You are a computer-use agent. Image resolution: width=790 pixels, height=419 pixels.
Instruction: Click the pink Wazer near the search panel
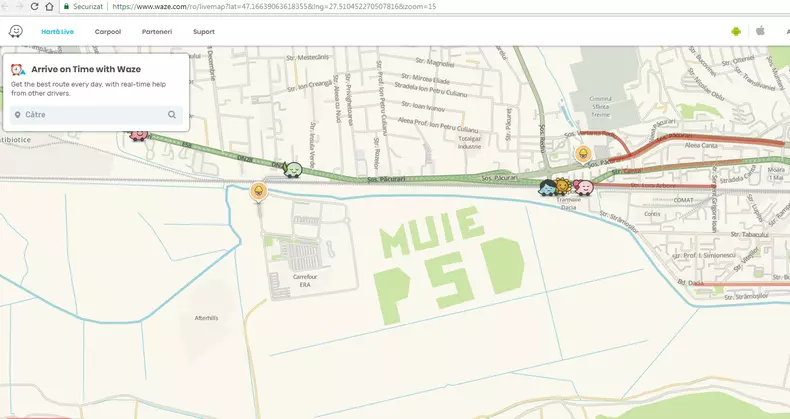pos(138,134)
